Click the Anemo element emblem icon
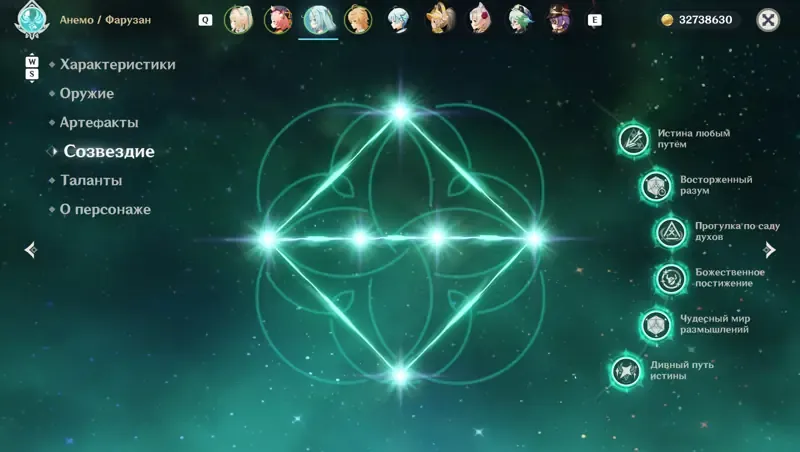This screenshot has width=800, height=452. point(32,19)
